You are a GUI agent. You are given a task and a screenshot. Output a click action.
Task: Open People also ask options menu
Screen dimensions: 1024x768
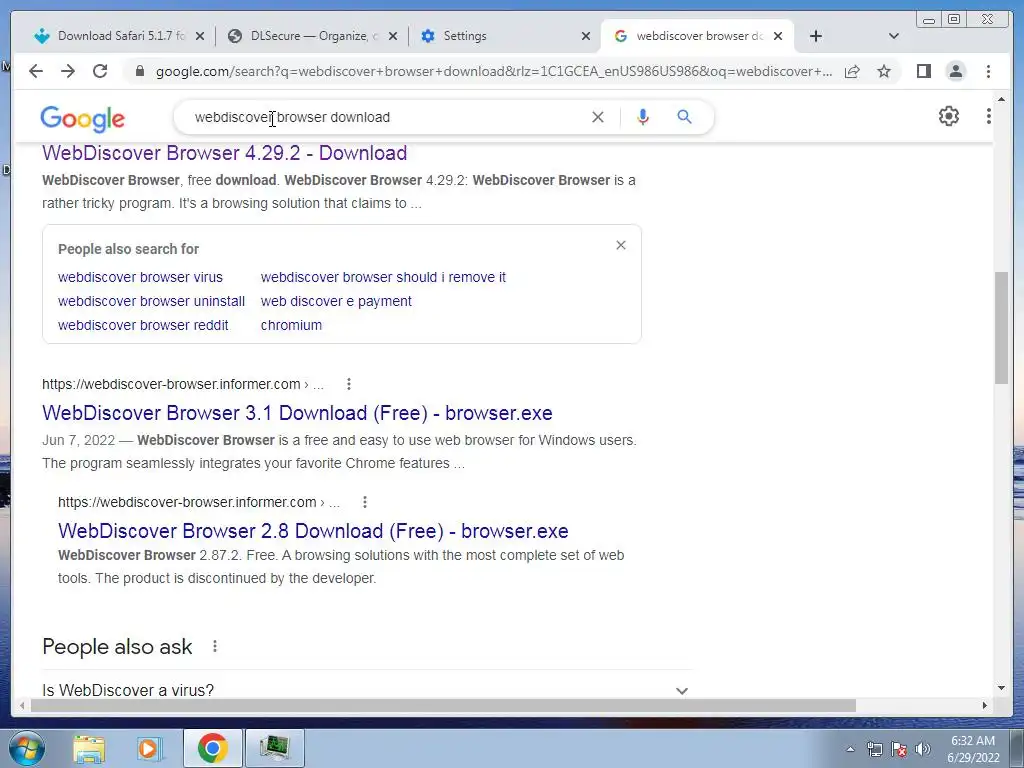point(215,647)
